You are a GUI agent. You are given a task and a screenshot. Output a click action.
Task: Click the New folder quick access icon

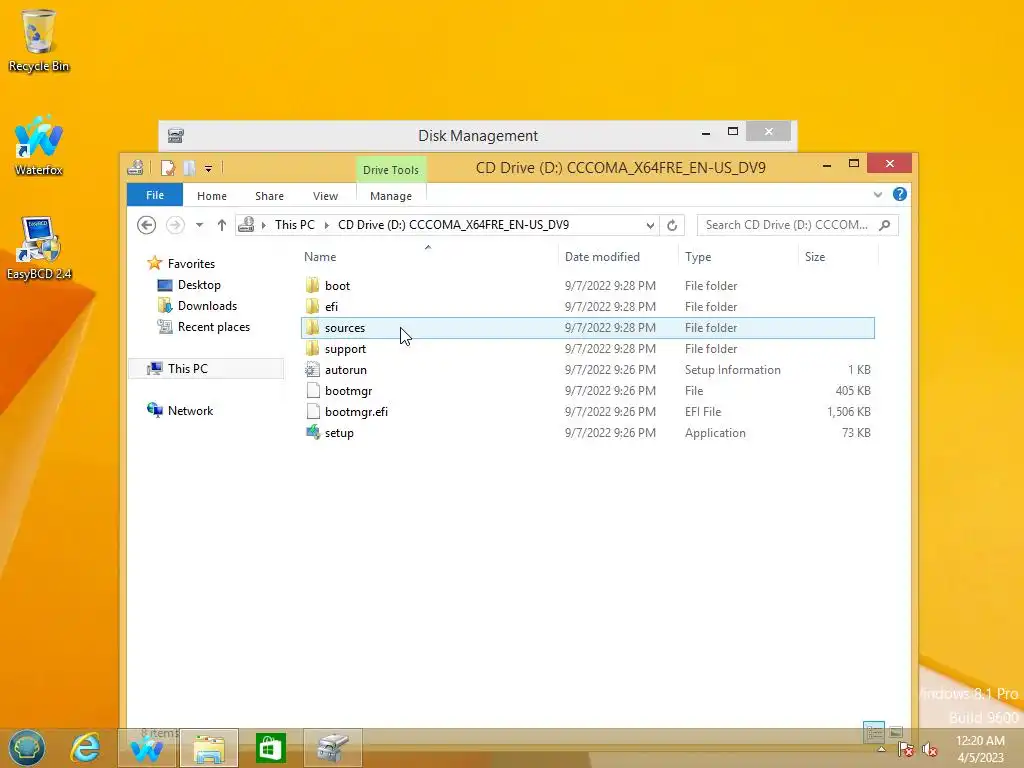(189, 168)
